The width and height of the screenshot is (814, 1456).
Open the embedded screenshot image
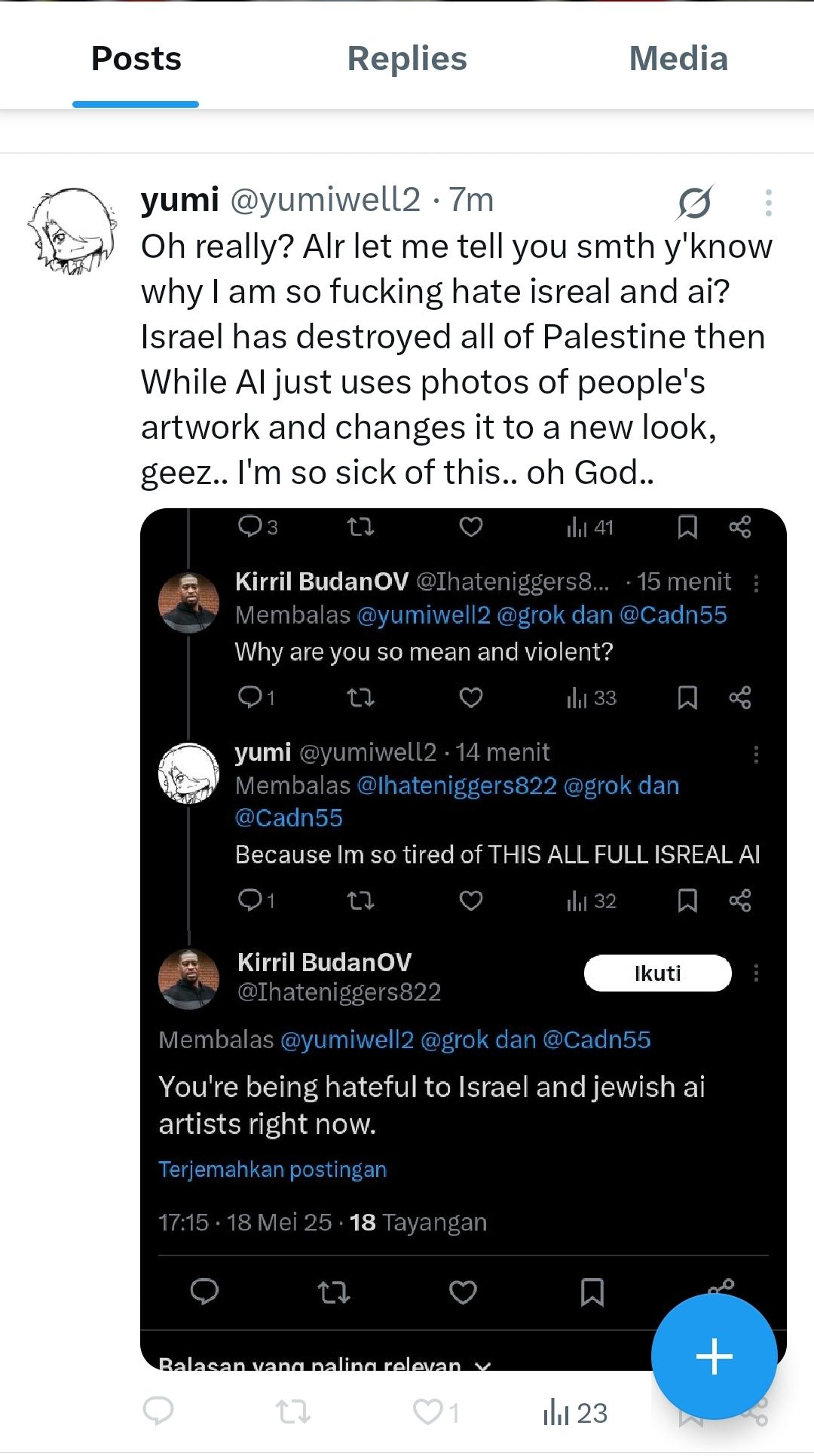pos(463,829)
